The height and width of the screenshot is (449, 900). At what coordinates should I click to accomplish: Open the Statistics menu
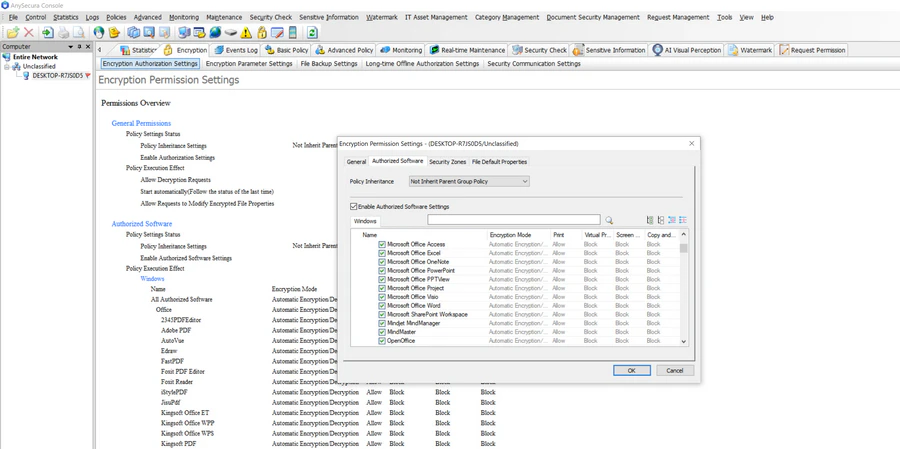click(x=65, y=17)
